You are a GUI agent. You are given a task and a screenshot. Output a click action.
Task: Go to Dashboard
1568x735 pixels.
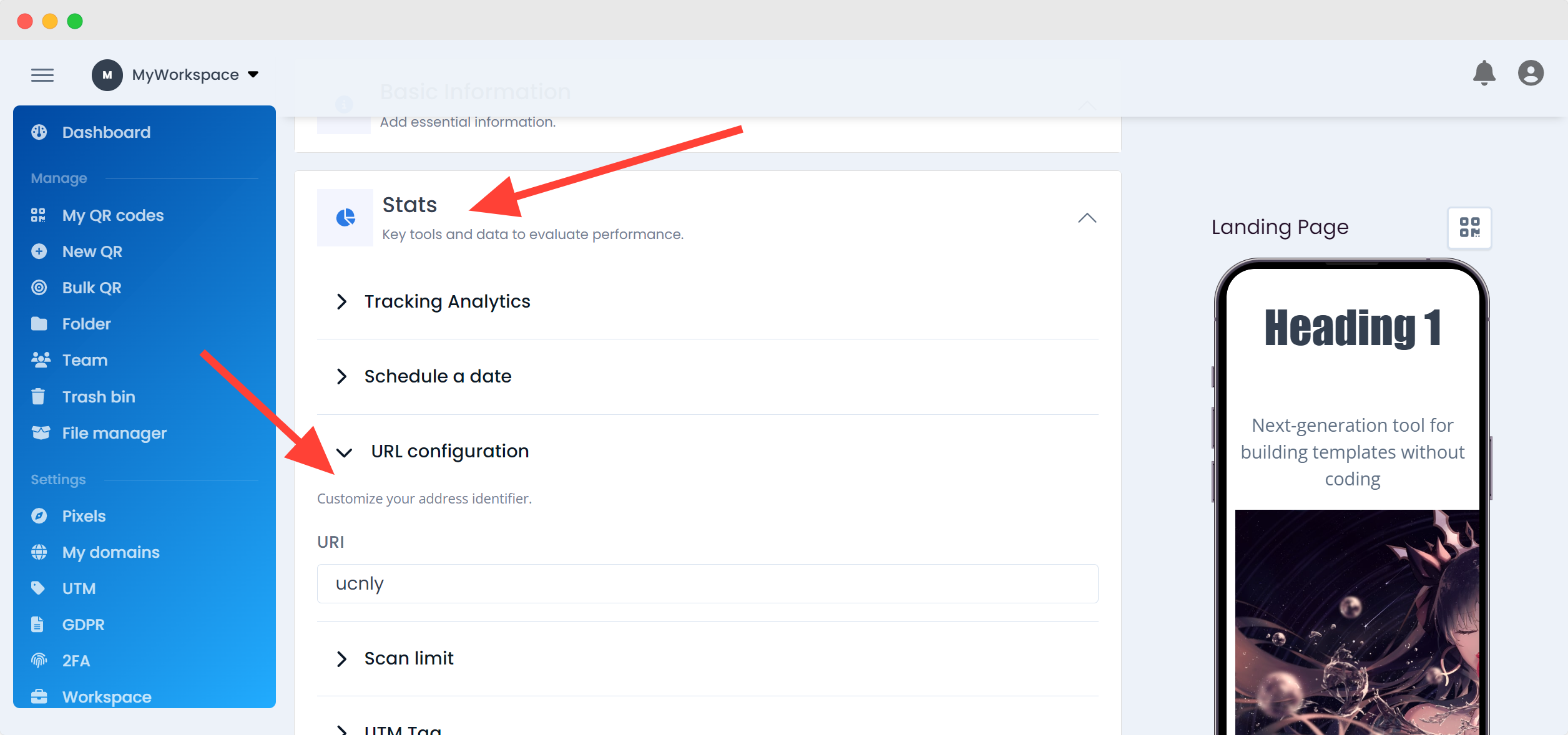pos(106,132)
